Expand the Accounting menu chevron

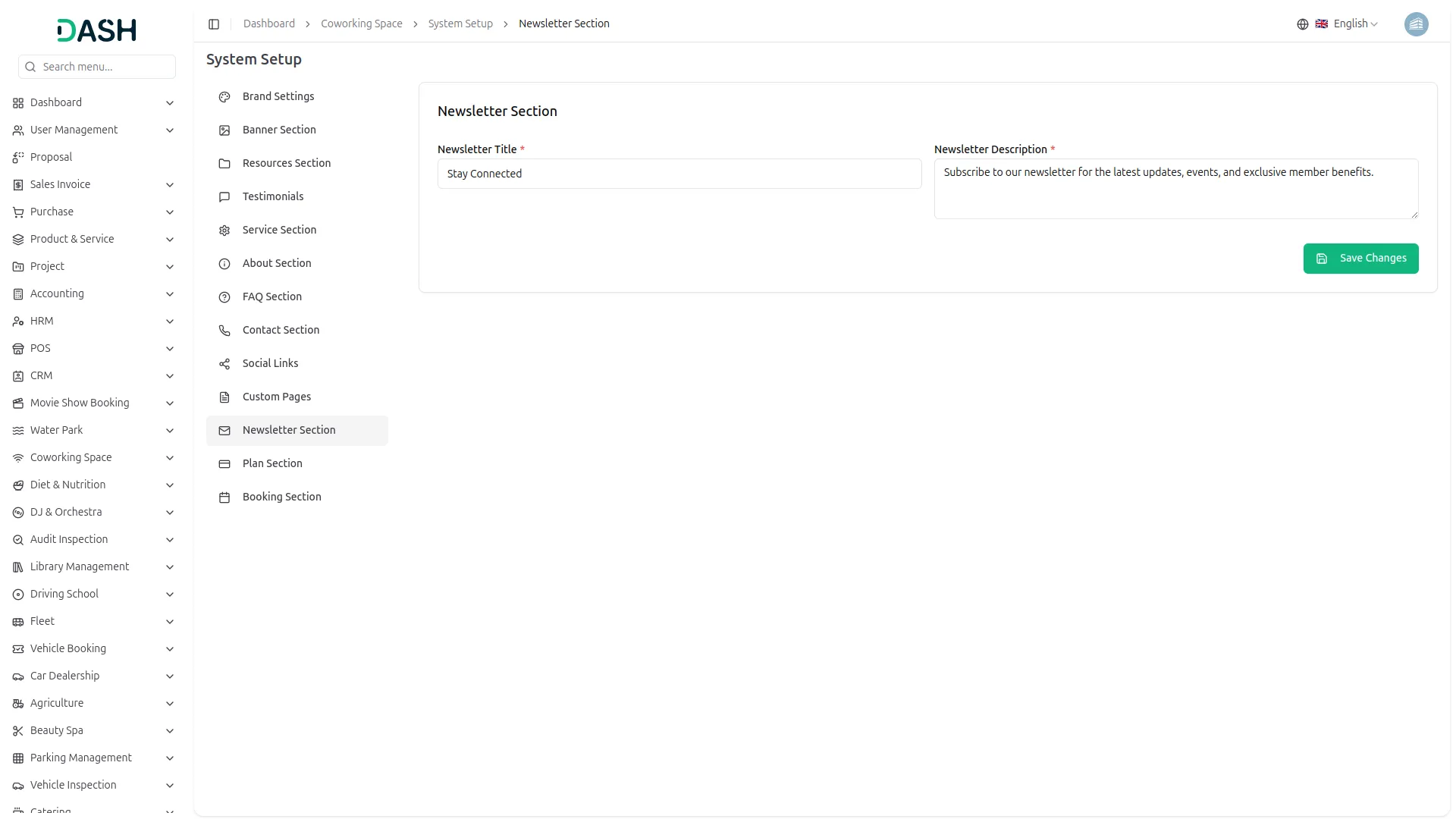coord(170,294)
